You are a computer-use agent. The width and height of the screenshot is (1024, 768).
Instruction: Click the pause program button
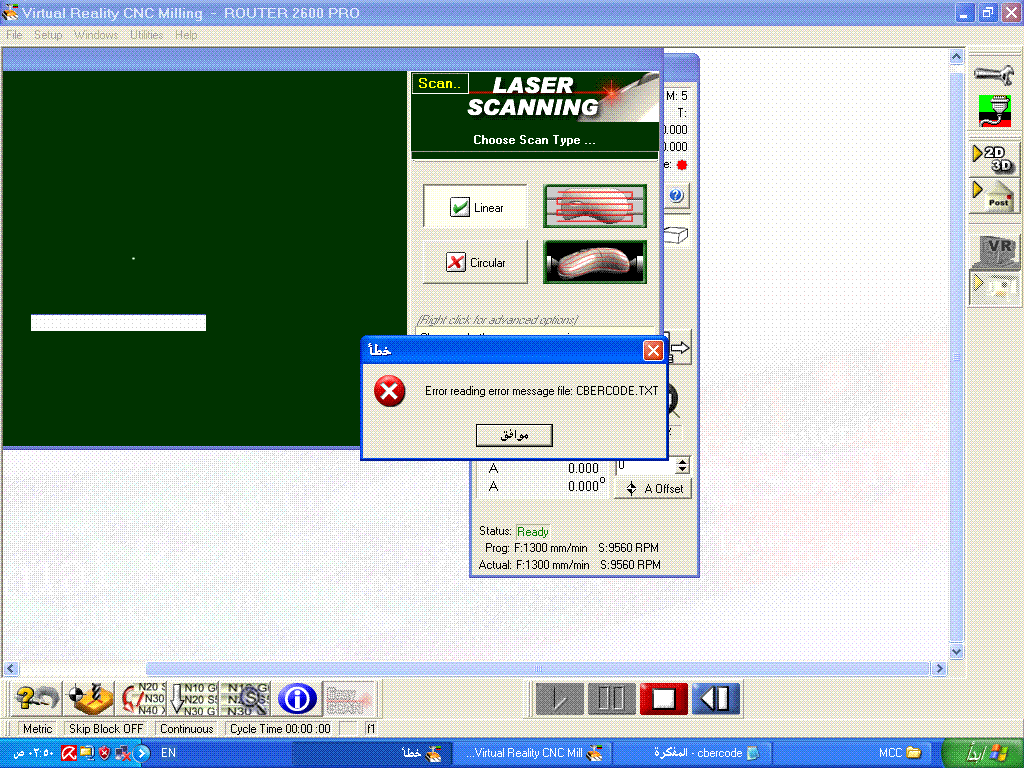pyautogui.click(x=611, y=698)
